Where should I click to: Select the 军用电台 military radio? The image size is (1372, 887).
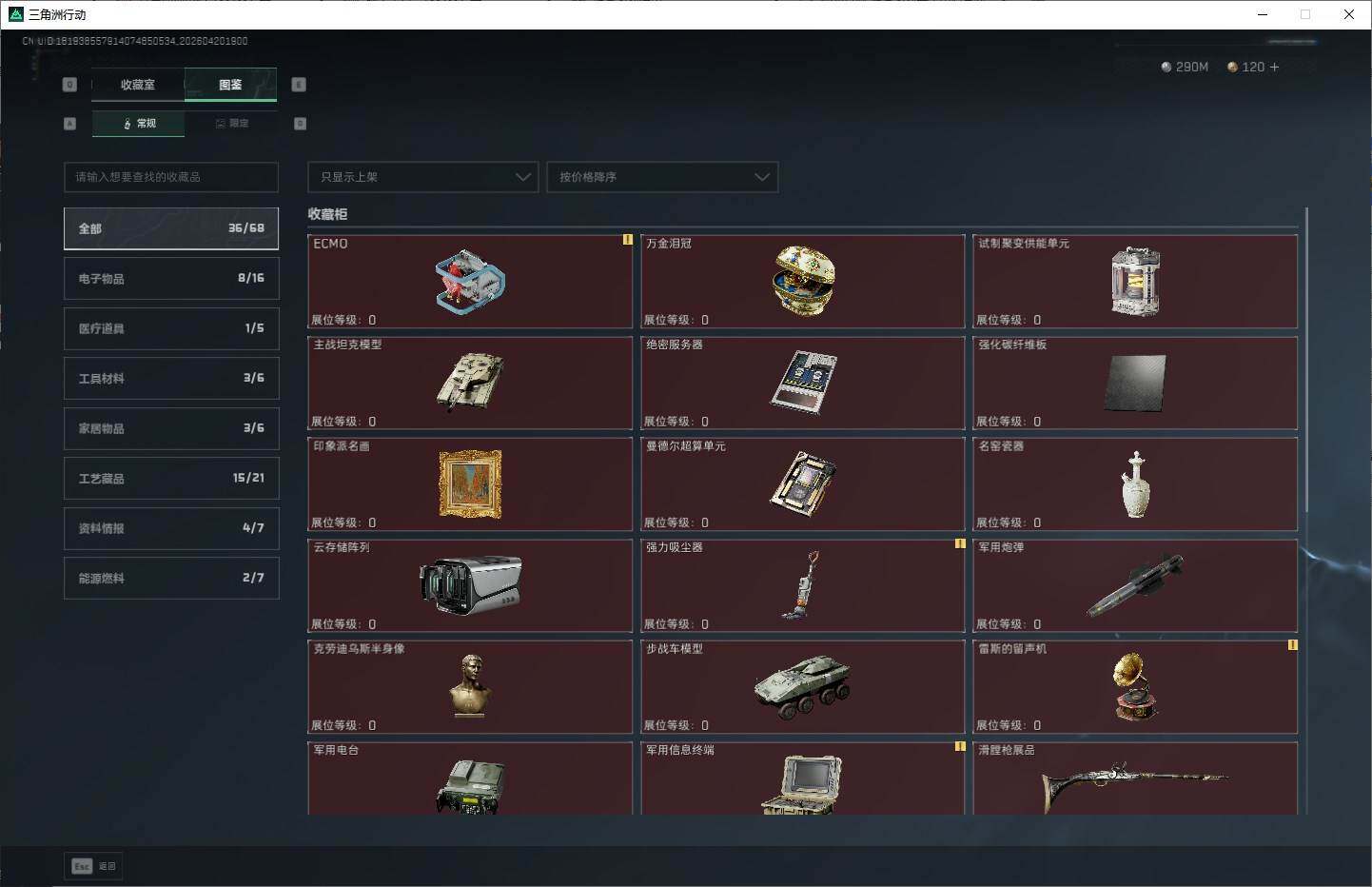[470, 785]
